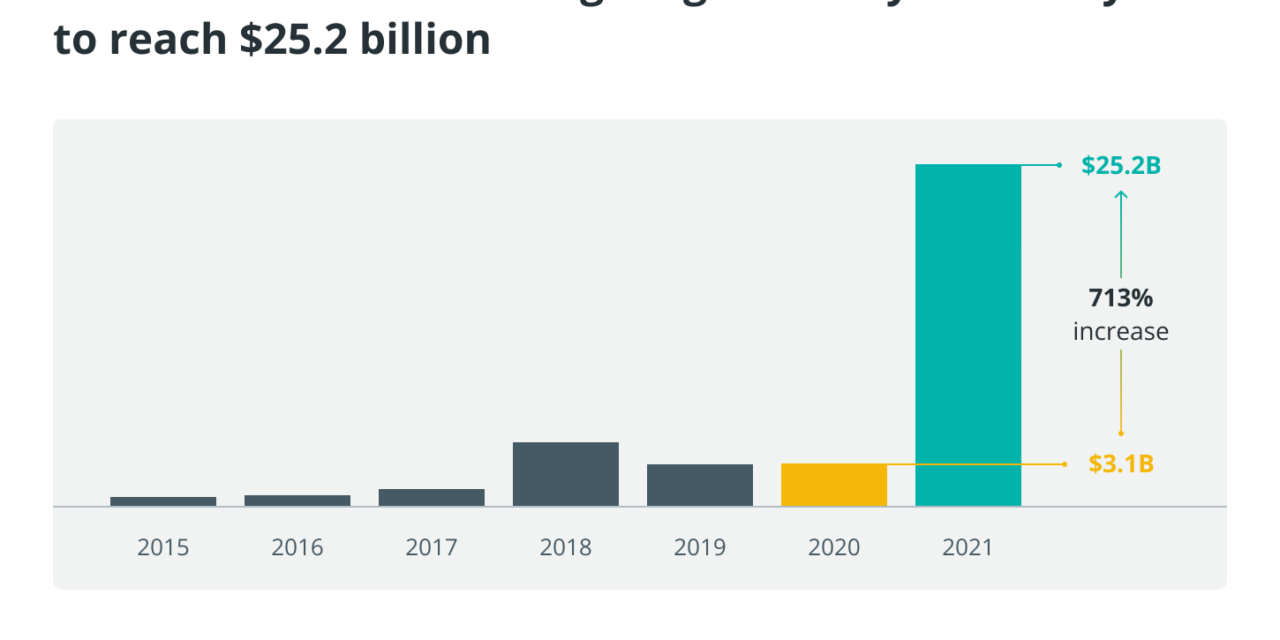This screenshot has height=640, width=1280.
Task: Click the 2019 gray bar
Action: pos(700,485)
